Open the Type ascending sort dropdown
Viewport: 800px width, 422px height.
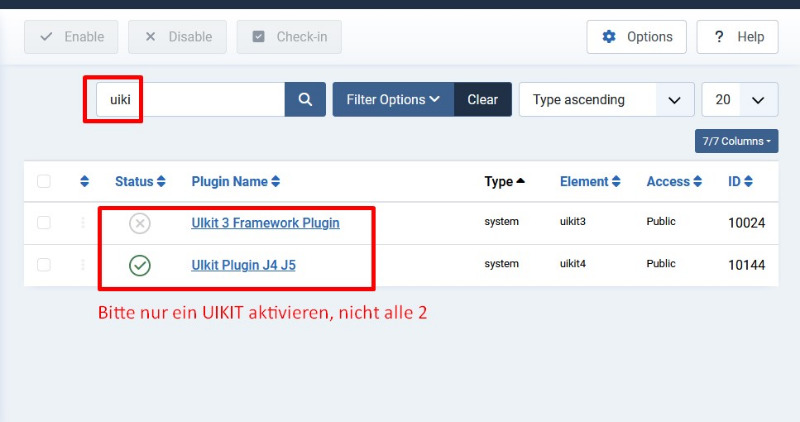(607, 100)
